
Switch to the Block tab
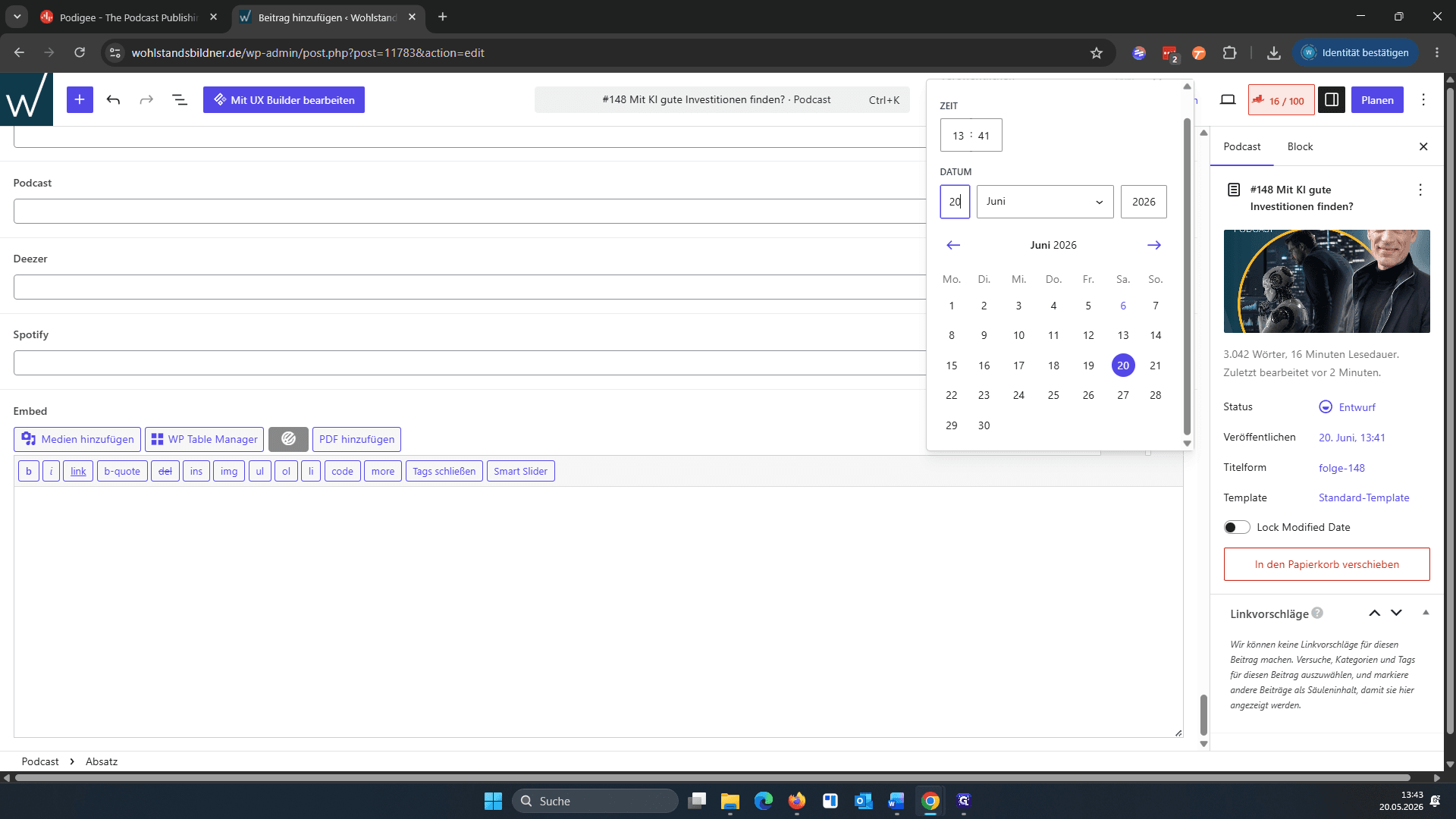1300,146
